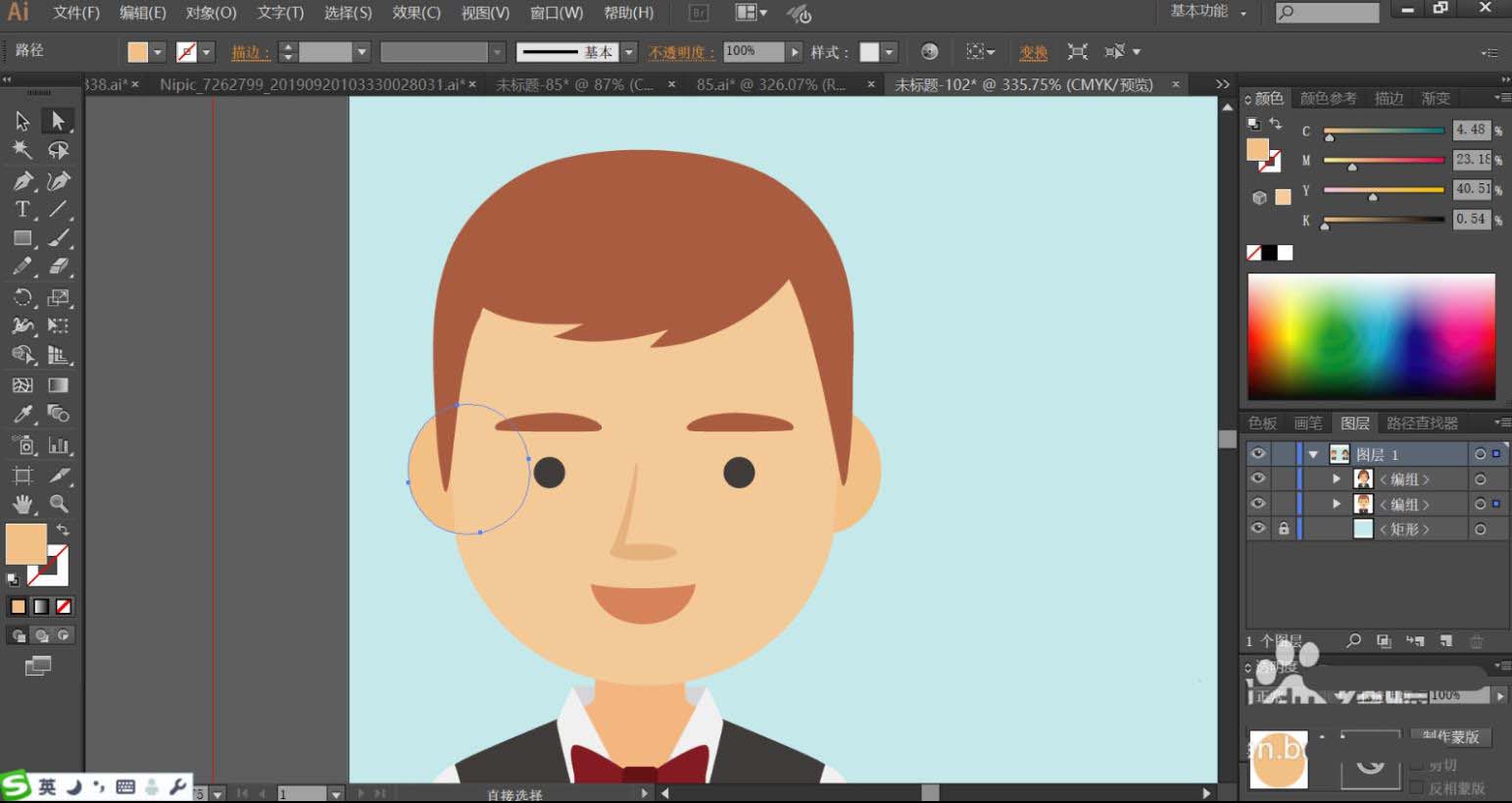
Task: Open the 效果(C) menu
Action: 415,13
